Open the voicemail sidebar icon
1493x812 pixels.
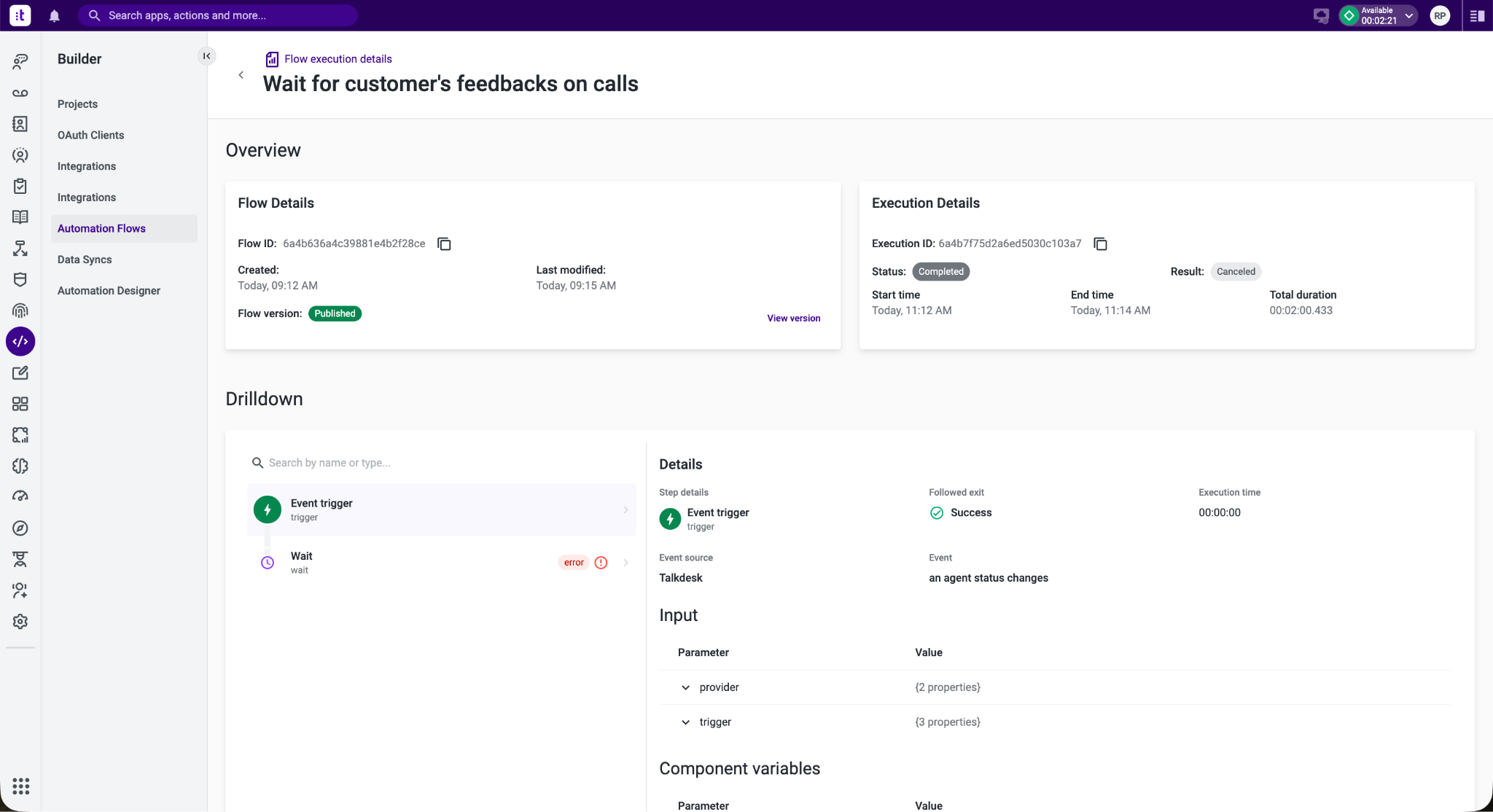point(20,93)
